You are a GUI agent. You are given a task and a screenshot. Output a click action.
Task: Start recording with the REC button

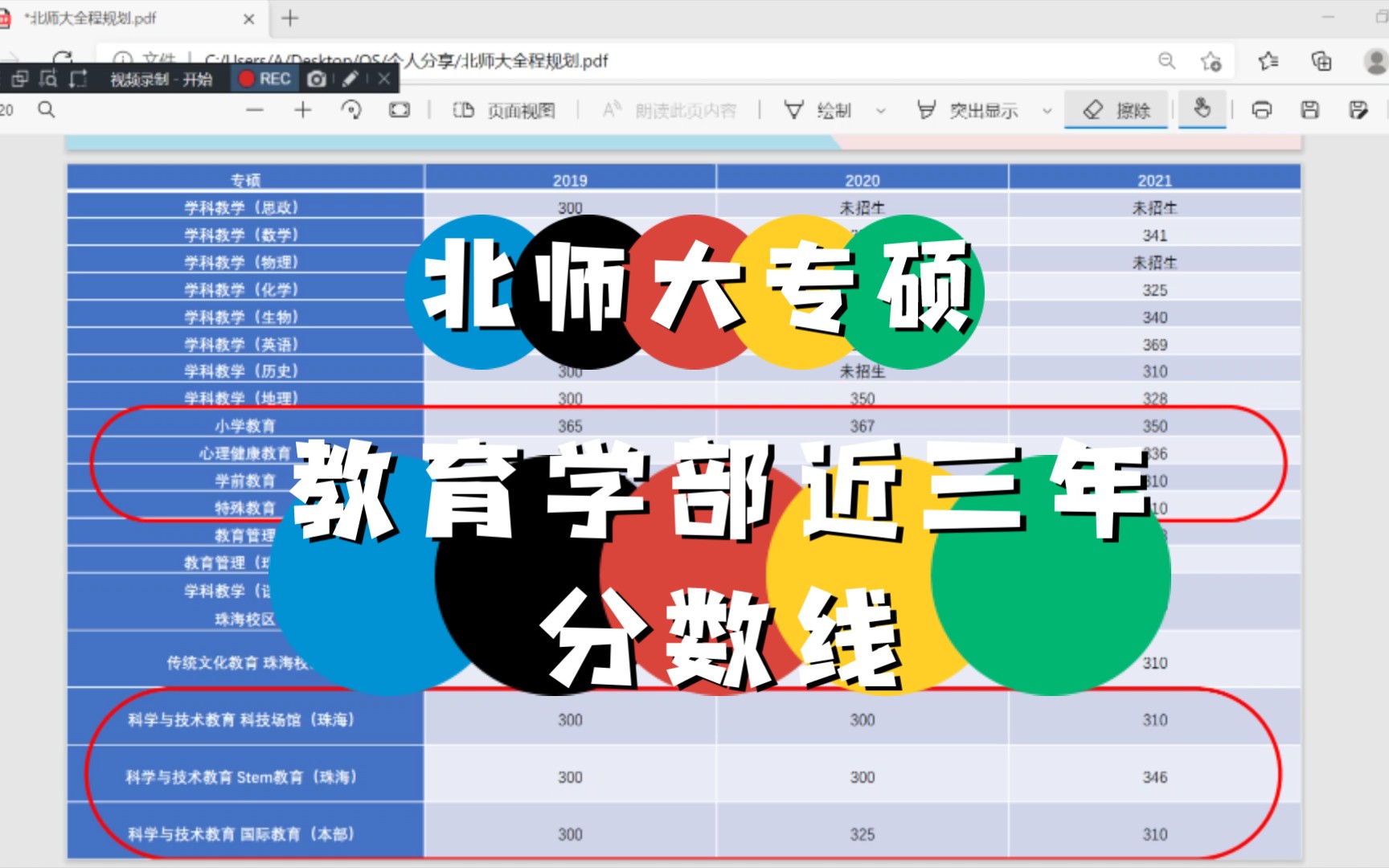coord(264,79)
